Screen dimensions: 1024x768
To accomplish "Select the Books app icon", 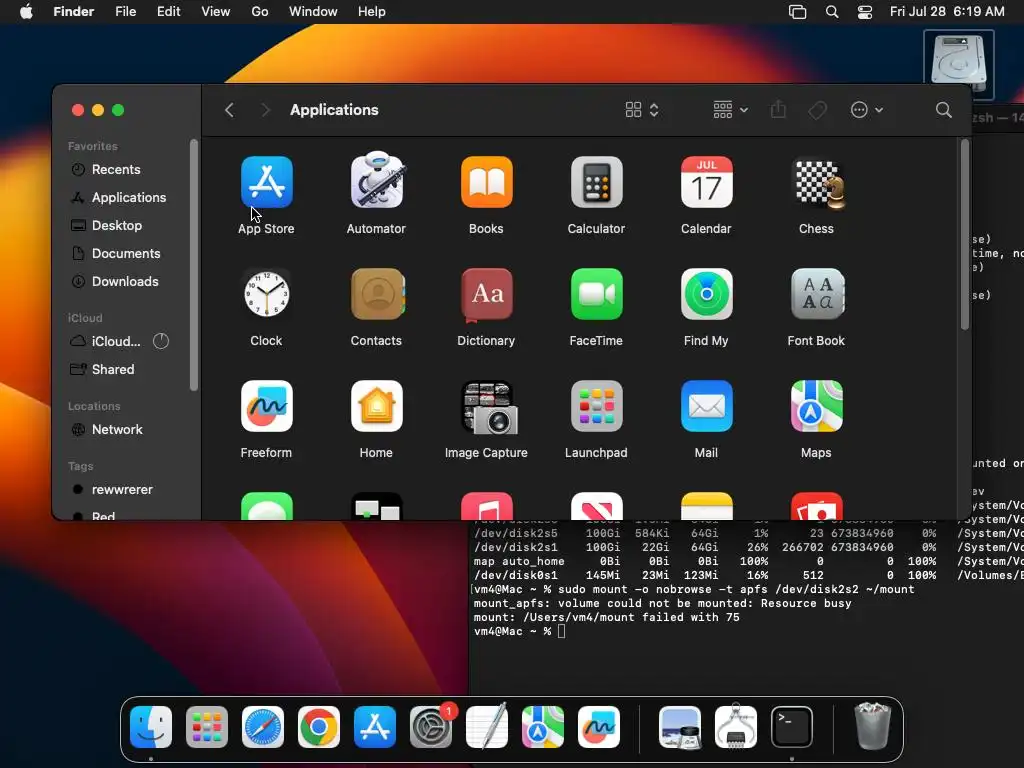I will click(487, 182).
